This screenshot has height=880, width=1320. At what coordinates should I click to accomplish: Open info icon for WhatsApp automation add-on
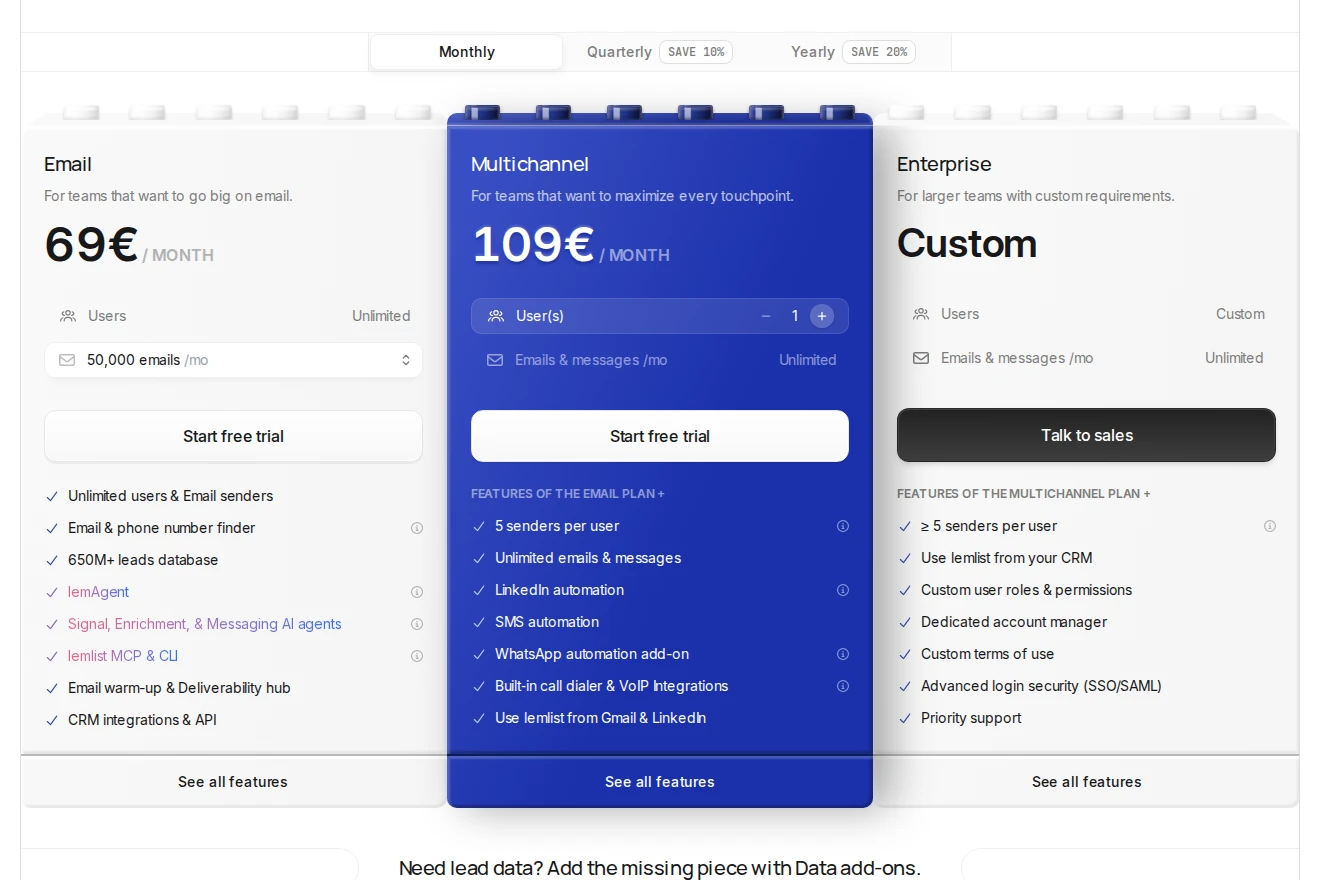point(843,654)
